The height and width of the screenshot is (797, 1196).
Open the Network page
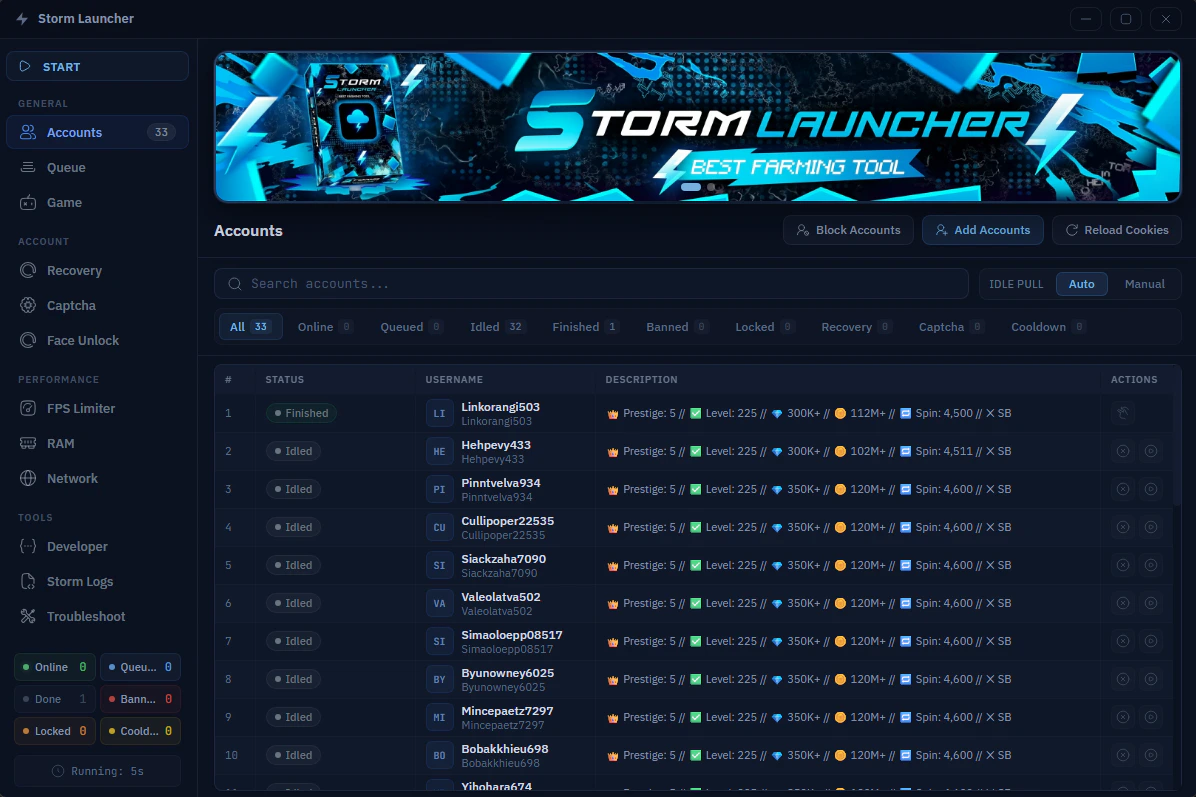(97, 478)
